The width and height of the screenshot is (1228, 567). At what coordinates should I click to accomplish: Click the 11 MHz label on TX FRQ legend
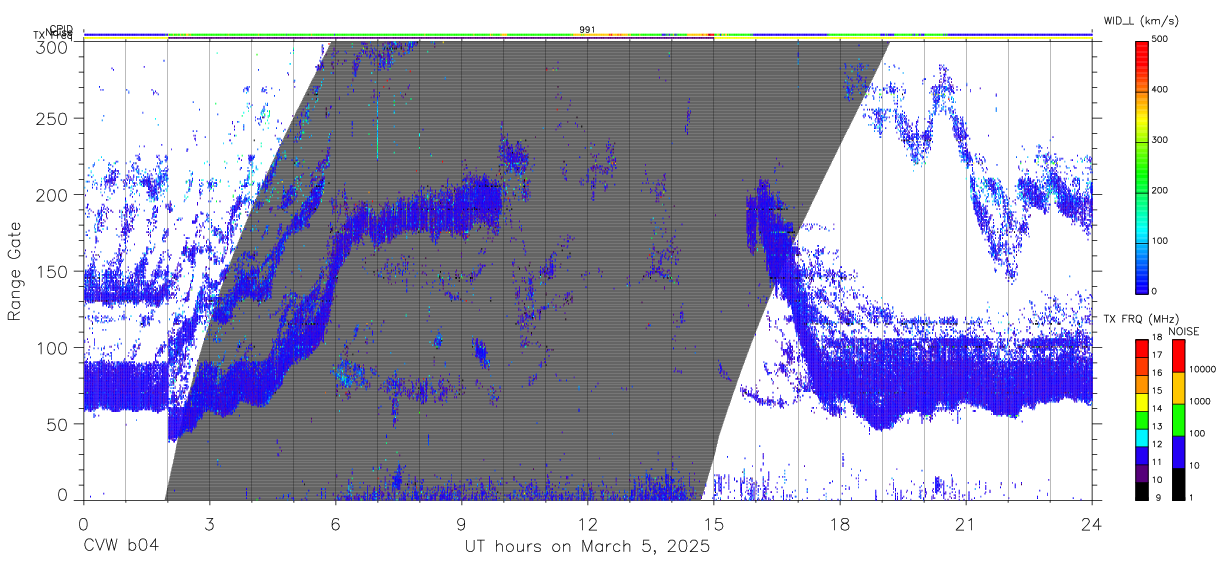(1158, 462)
